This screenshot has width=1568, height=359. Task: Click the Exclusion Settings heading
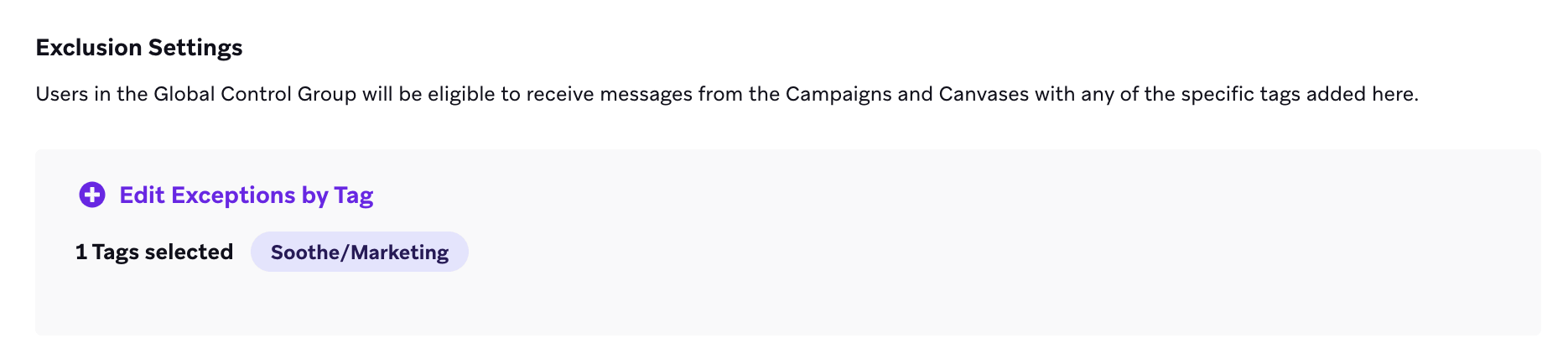[x=138, y=47]
